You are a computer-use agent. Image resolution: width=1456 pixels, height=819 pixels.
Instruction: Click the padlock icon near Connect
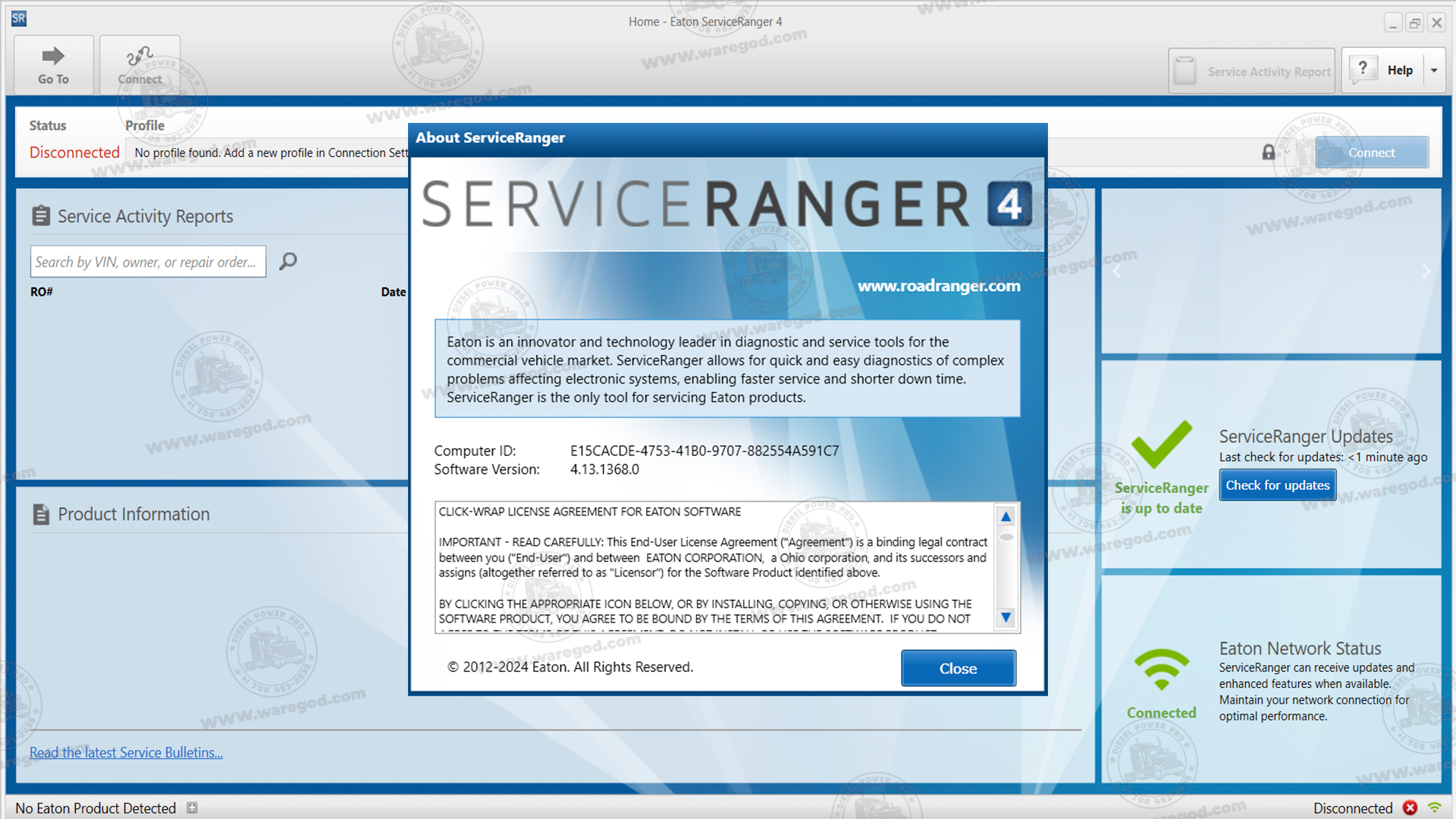click(x=1268, y=152)
